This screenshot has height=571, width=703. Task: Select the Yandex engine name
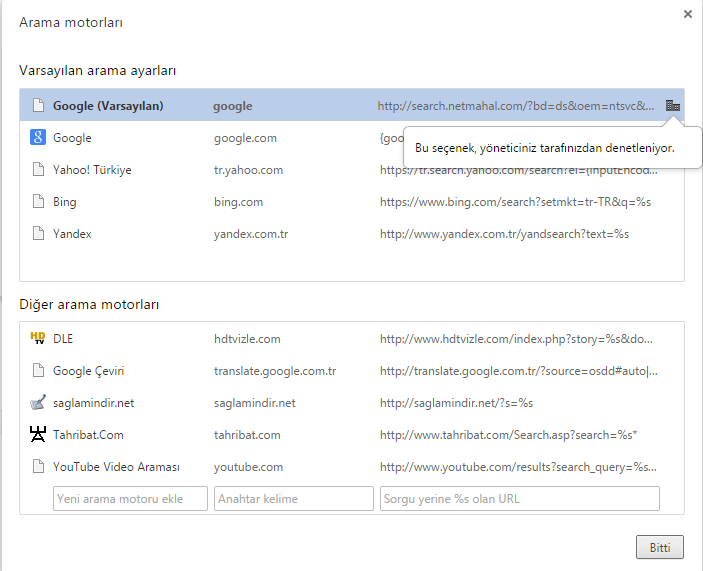tap(72, 234)
